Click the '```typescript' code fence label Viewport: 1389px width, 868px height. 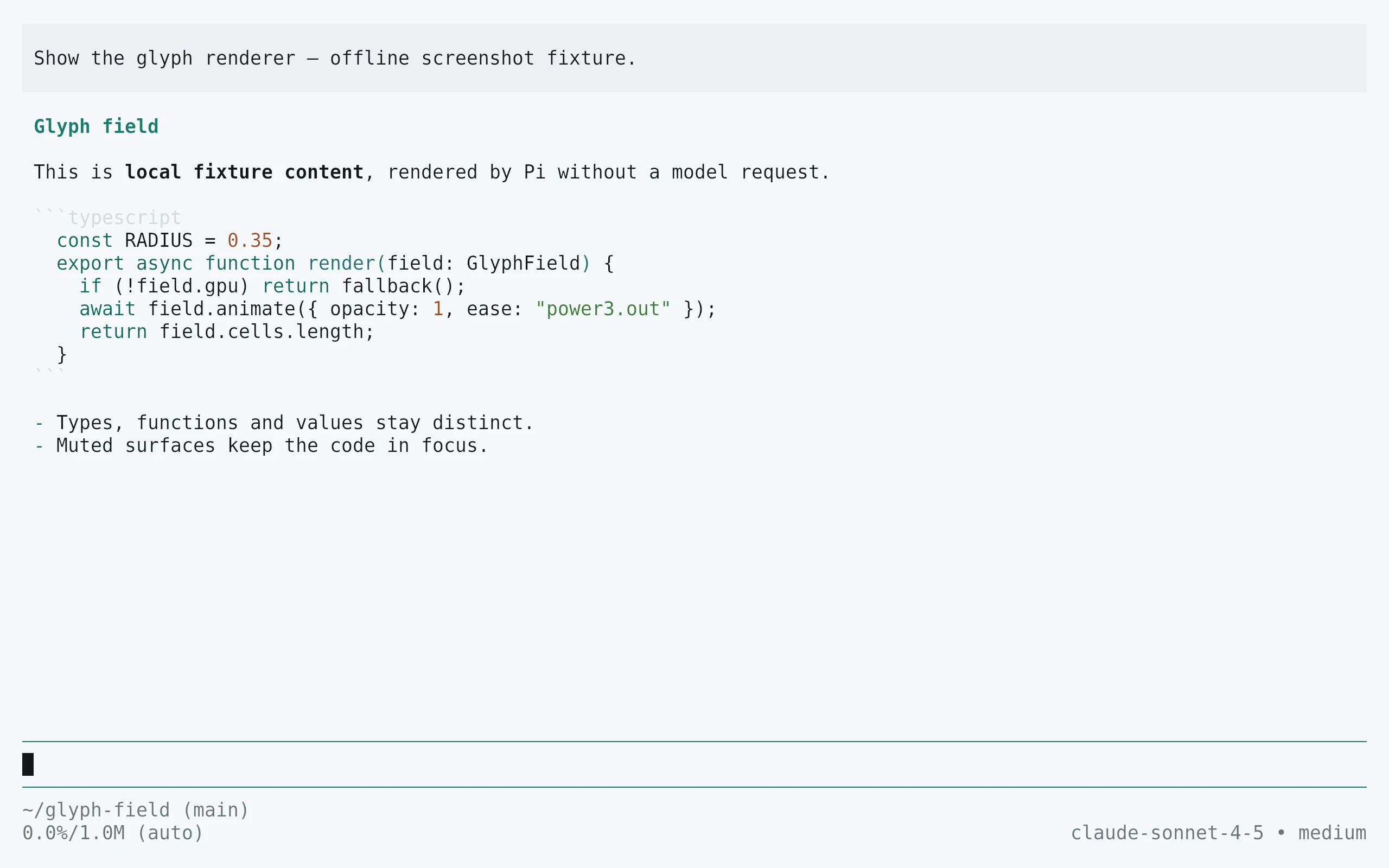point(107,218)
